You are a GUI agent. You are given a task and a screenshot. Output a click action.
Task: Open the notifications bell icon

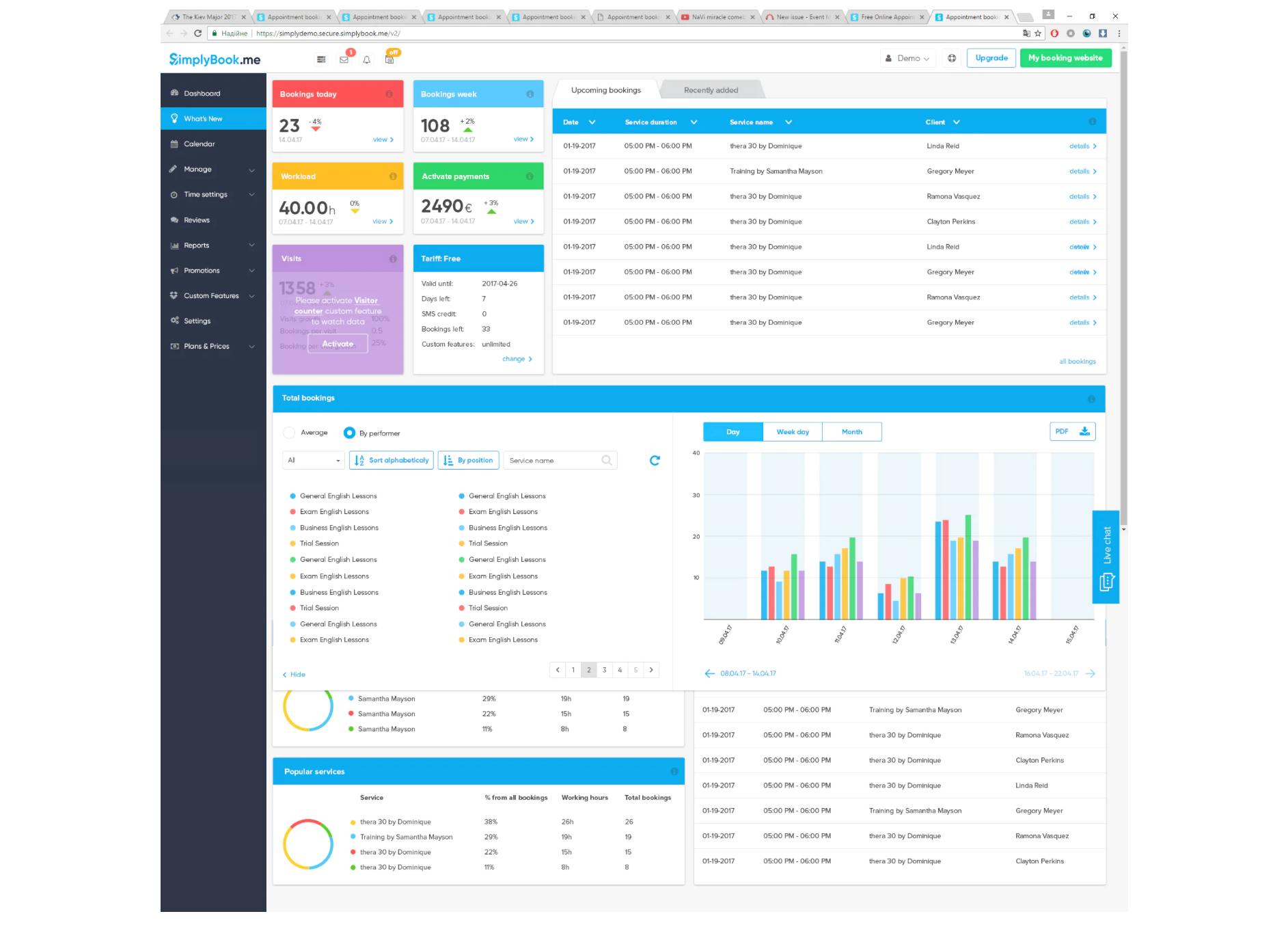[366, 60]
